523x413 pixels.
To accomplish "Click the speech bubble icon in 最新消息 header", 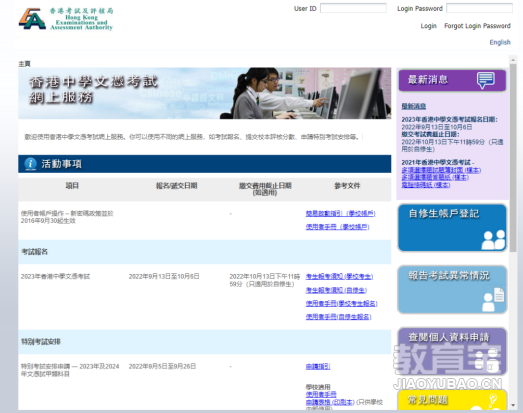I will coord(486,80).
